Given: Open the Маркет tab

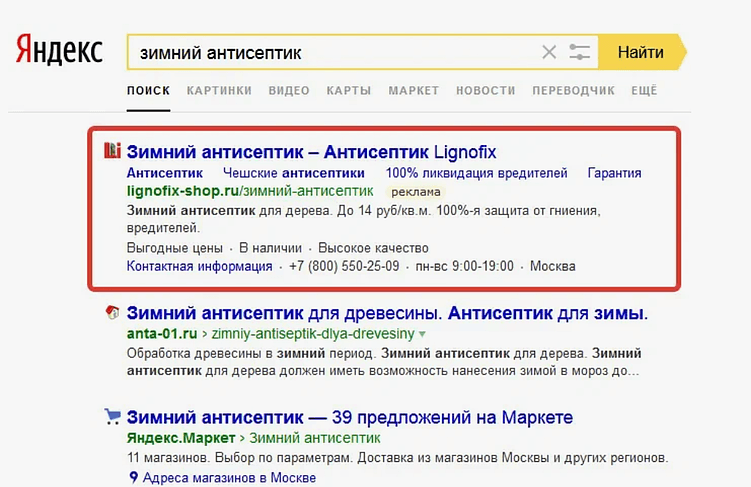Looking at the screenshot, I should click(x=413, y=91).
